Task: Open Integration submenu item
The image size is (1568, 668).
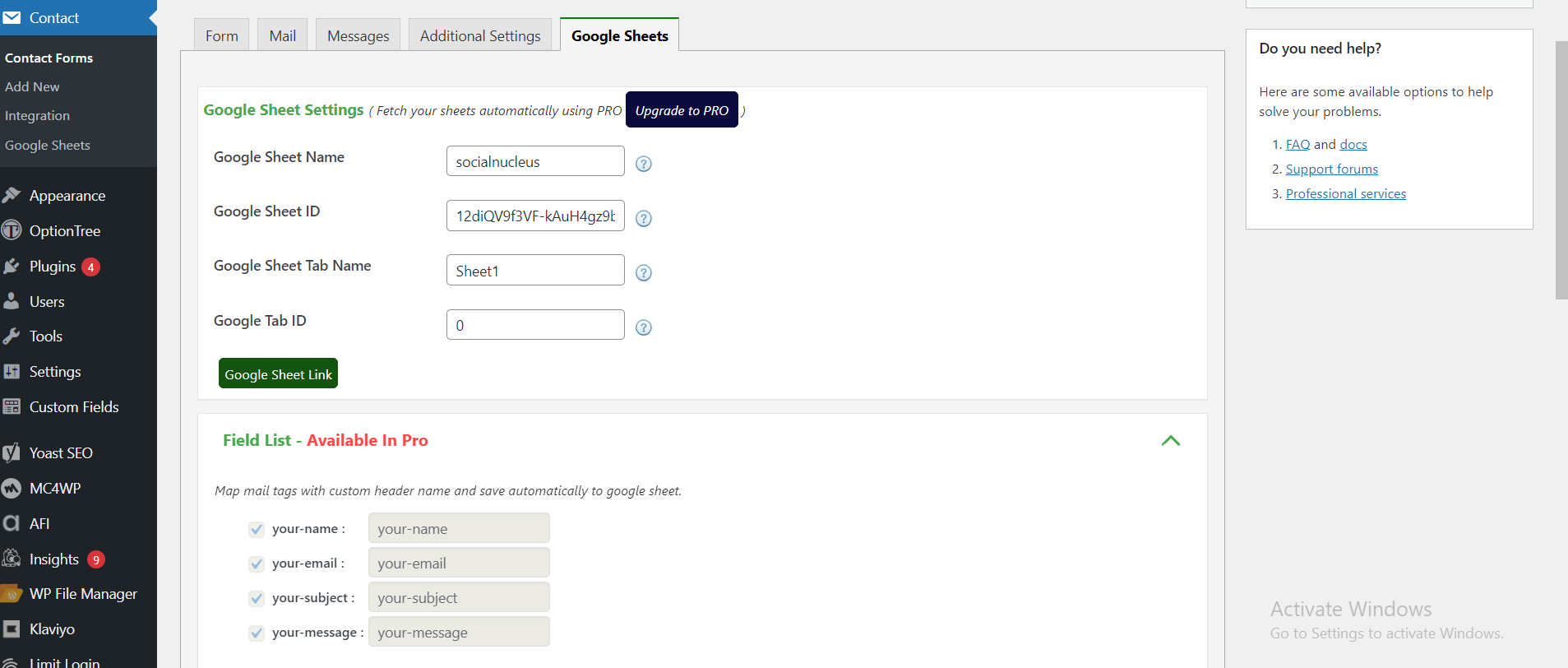Action: pos(37,115)
